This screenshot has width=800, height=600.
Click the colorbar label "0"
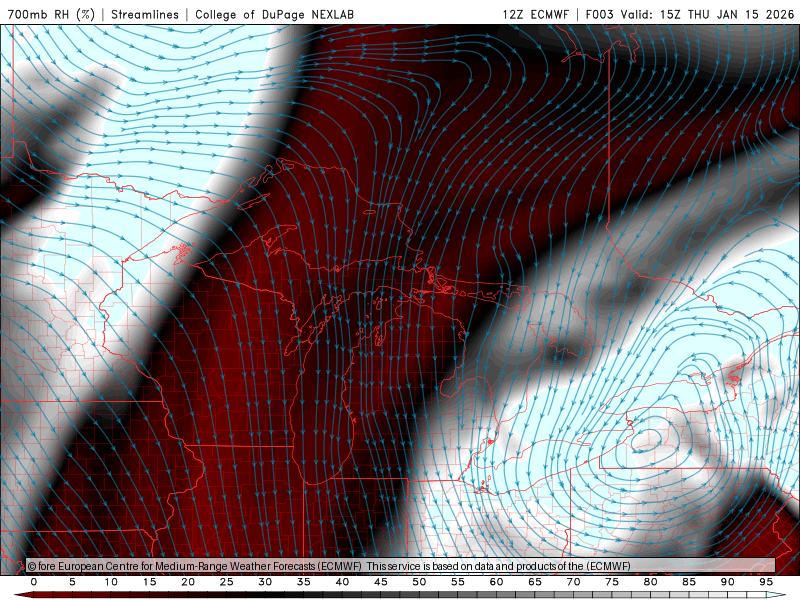34,582
